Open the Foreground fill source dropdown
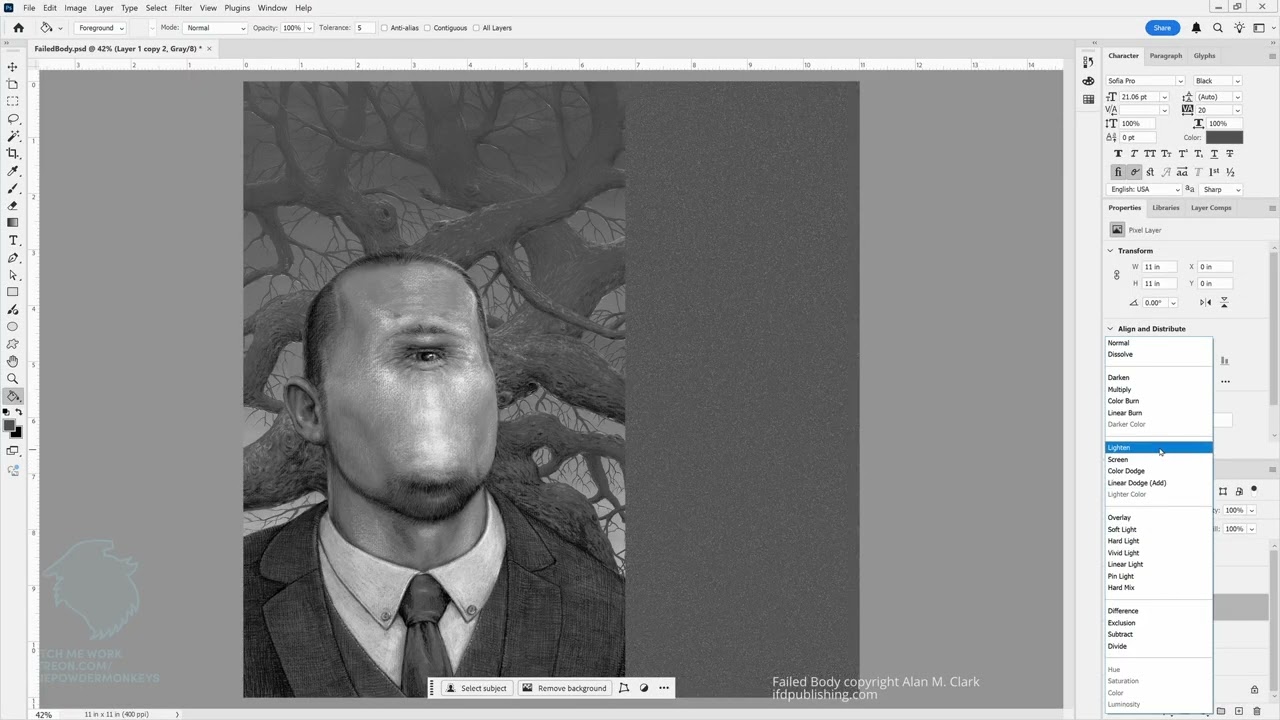 point(101,28)
